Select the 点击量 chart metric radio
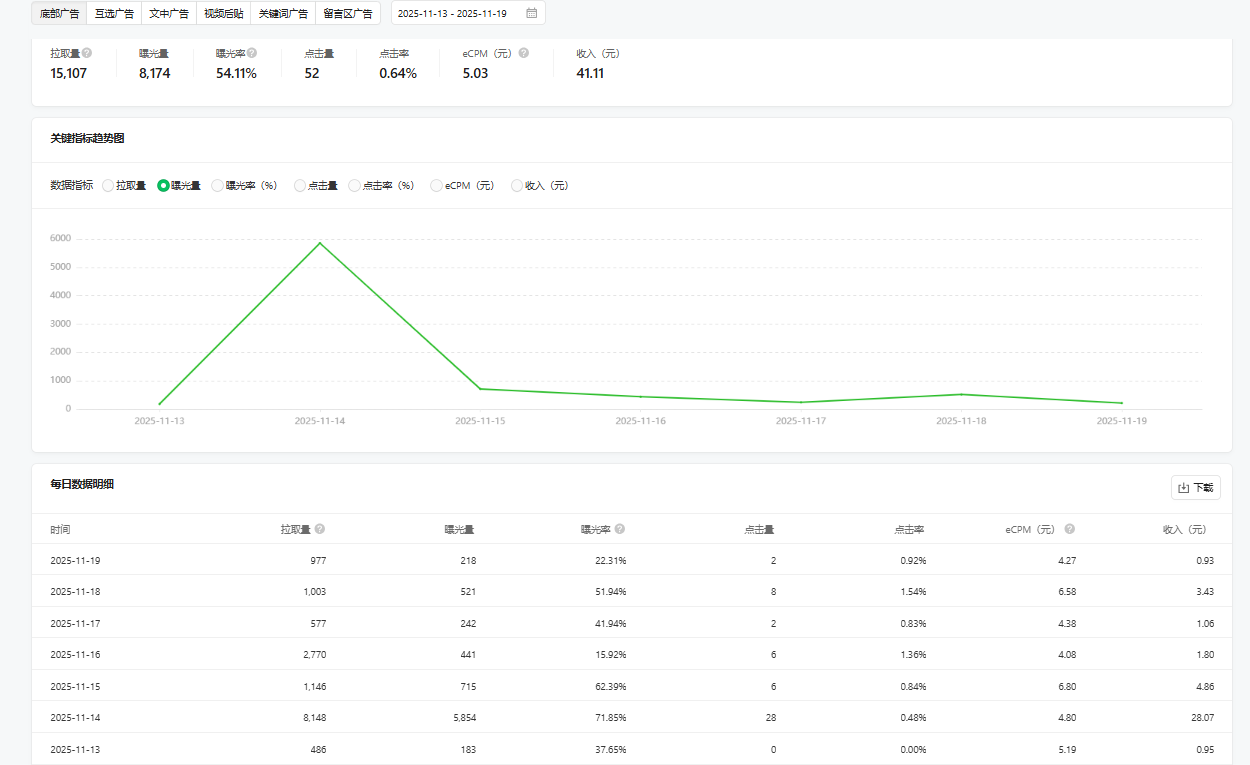The height and width of the screenshot is (765, 1250). [x=300, y=185]
